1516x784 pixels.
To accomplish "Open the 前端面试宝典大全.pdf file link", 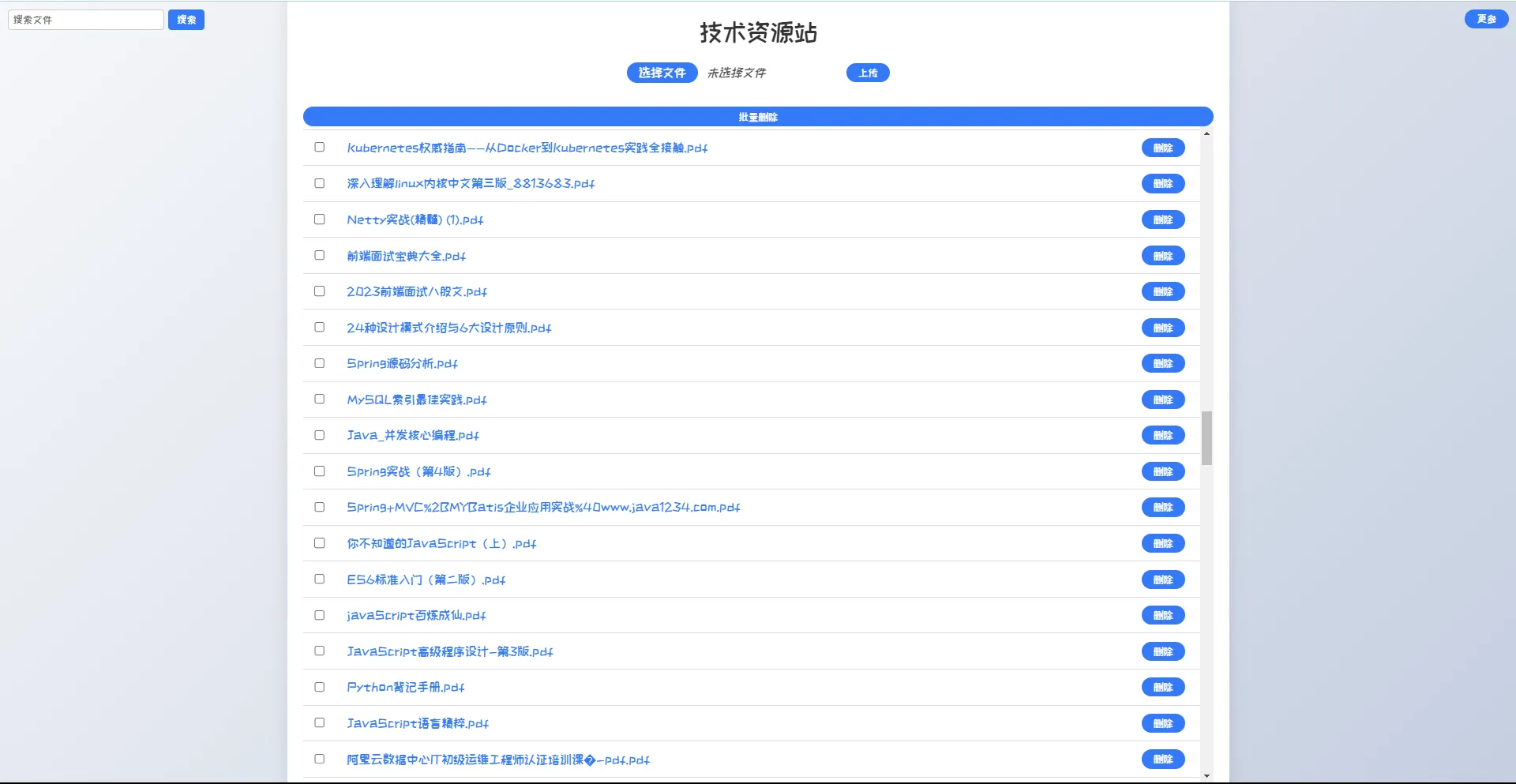I will pos(406,256).
